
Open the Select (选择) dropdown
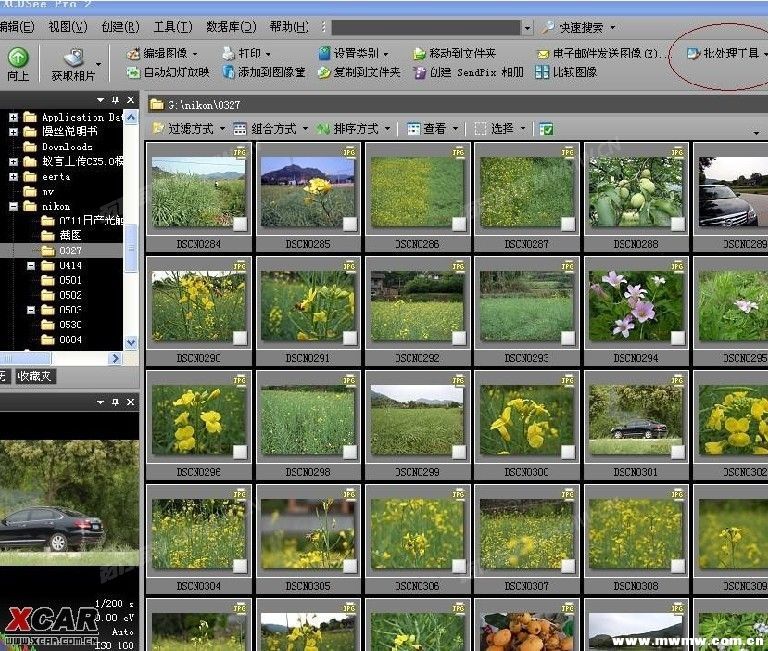point(500,129)
